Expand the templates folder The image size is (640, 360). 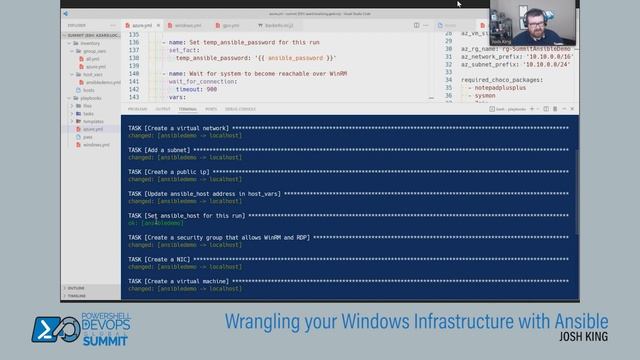72,121
